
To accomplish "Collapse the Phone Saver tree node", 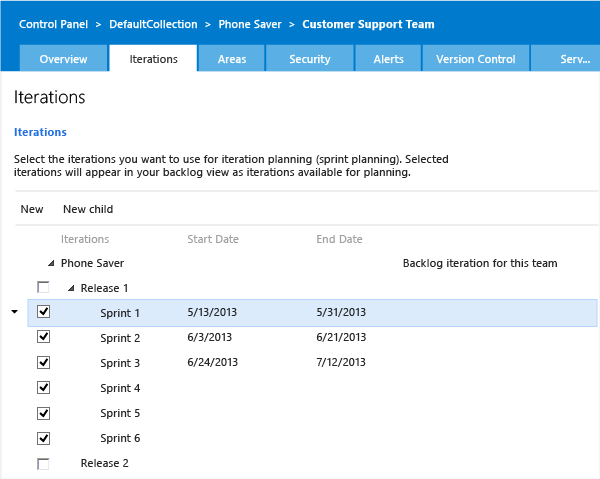I will [51, 264].
